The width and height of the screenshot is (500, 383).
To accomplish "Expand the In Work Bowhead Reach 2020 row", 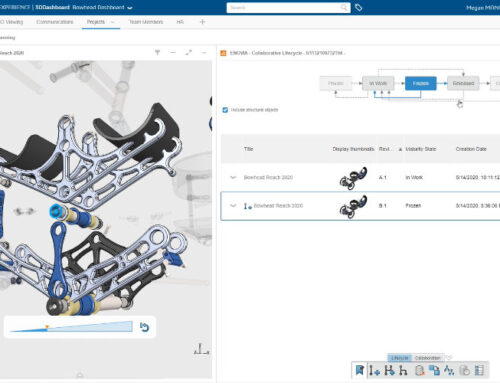I will click(233, 177).
